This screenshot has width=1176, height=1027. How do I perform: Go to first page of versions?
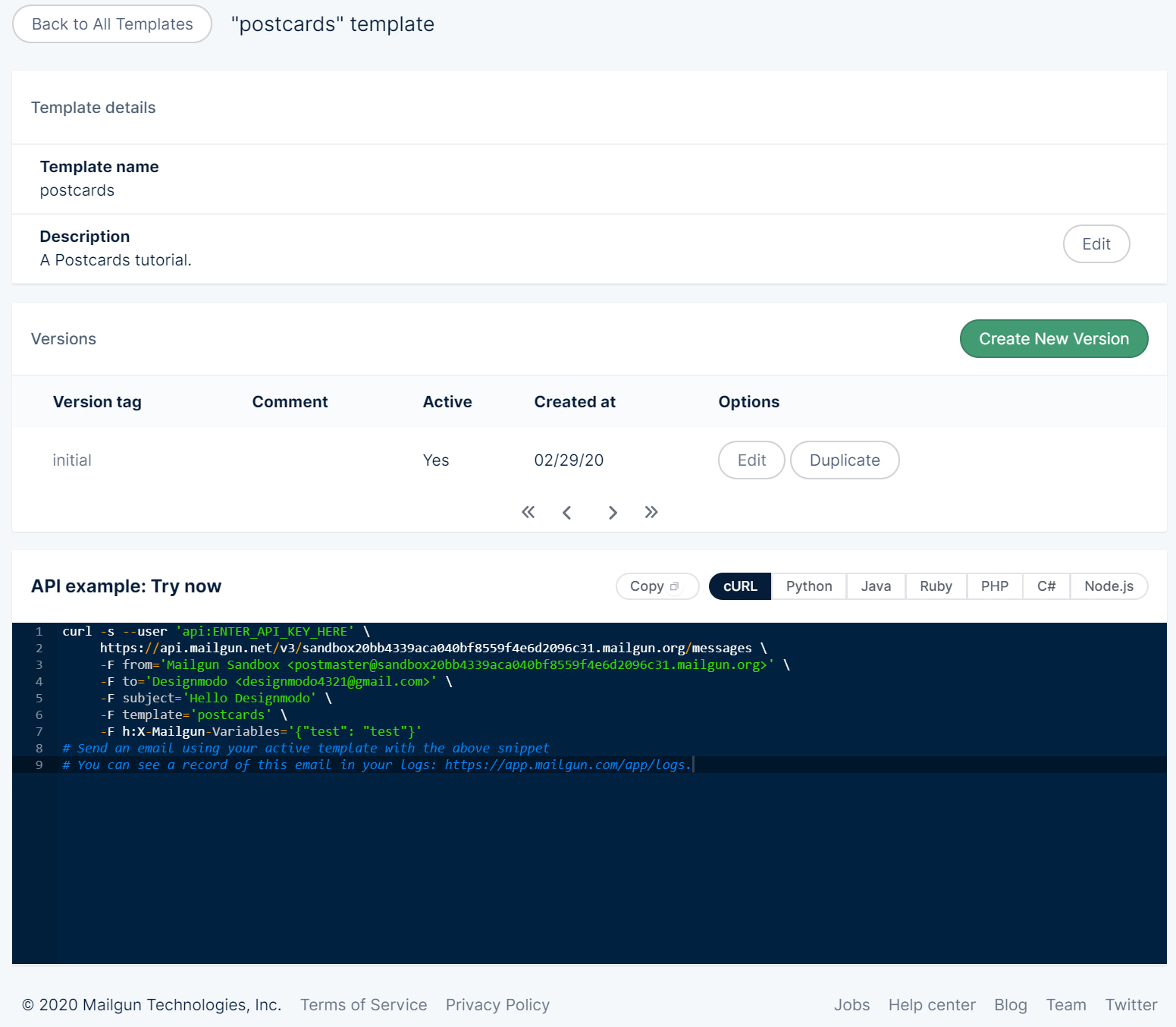528,512
